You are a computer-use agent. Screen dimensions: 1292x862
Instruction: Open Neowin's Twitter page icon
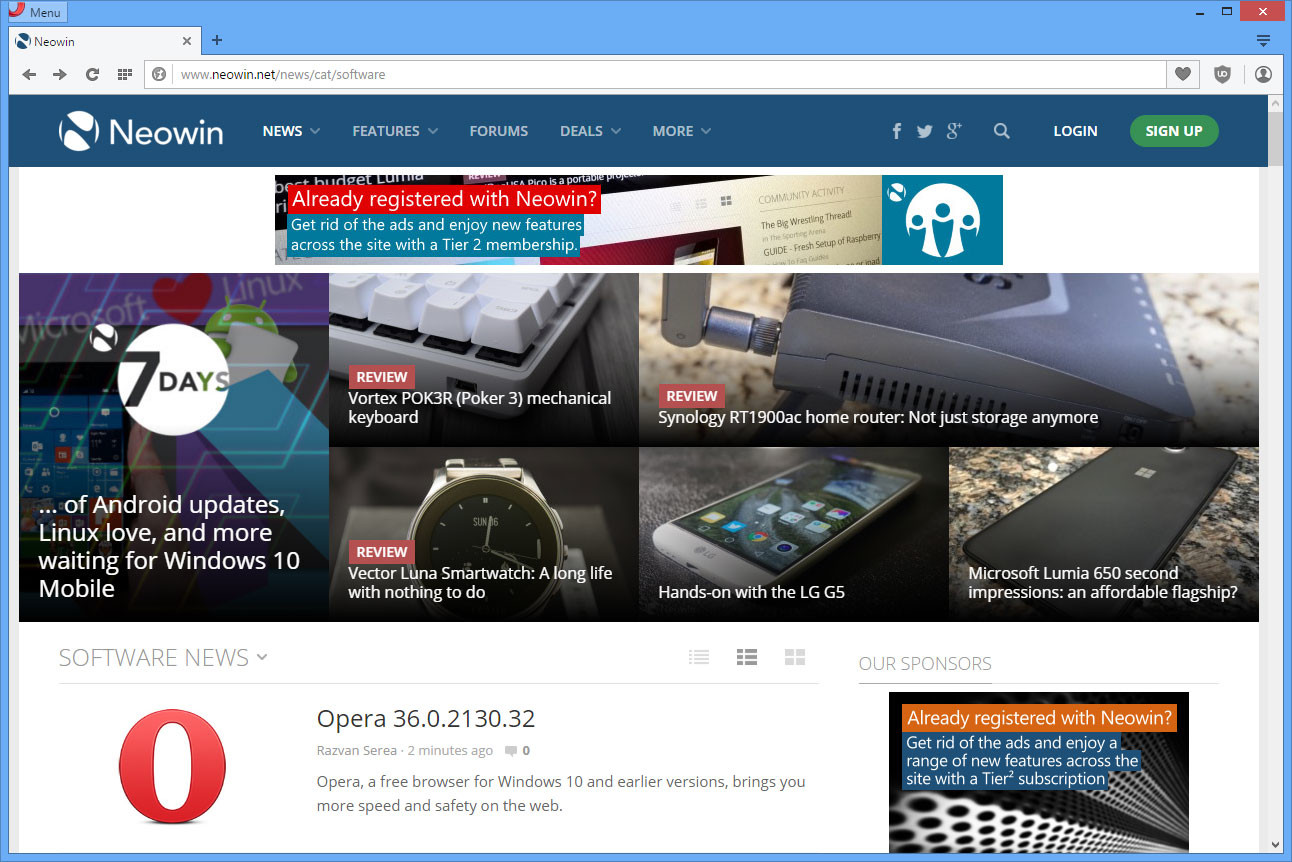click(924, 131)
